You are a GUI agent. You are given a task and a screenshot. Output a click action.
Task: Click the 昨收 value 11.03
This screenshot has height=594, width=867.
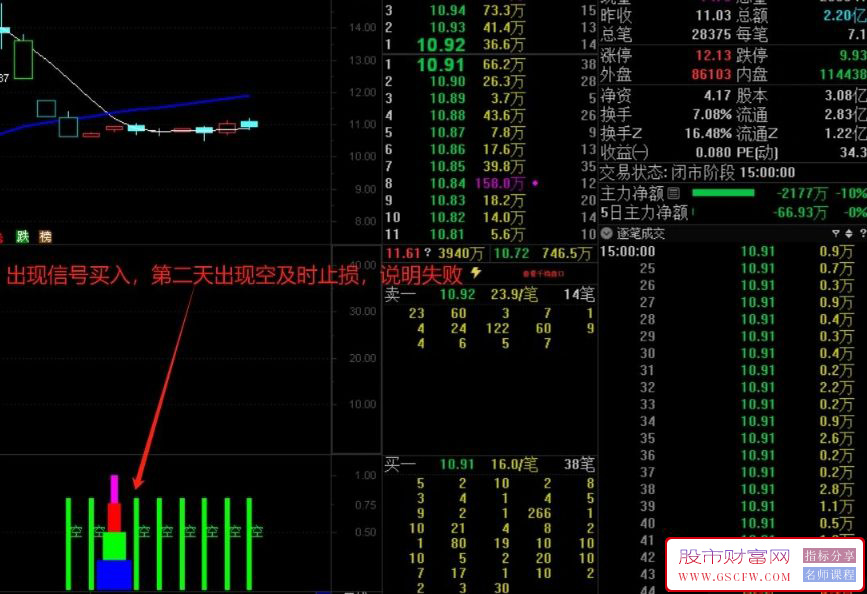pyautogui.click(x=713, y=15)
